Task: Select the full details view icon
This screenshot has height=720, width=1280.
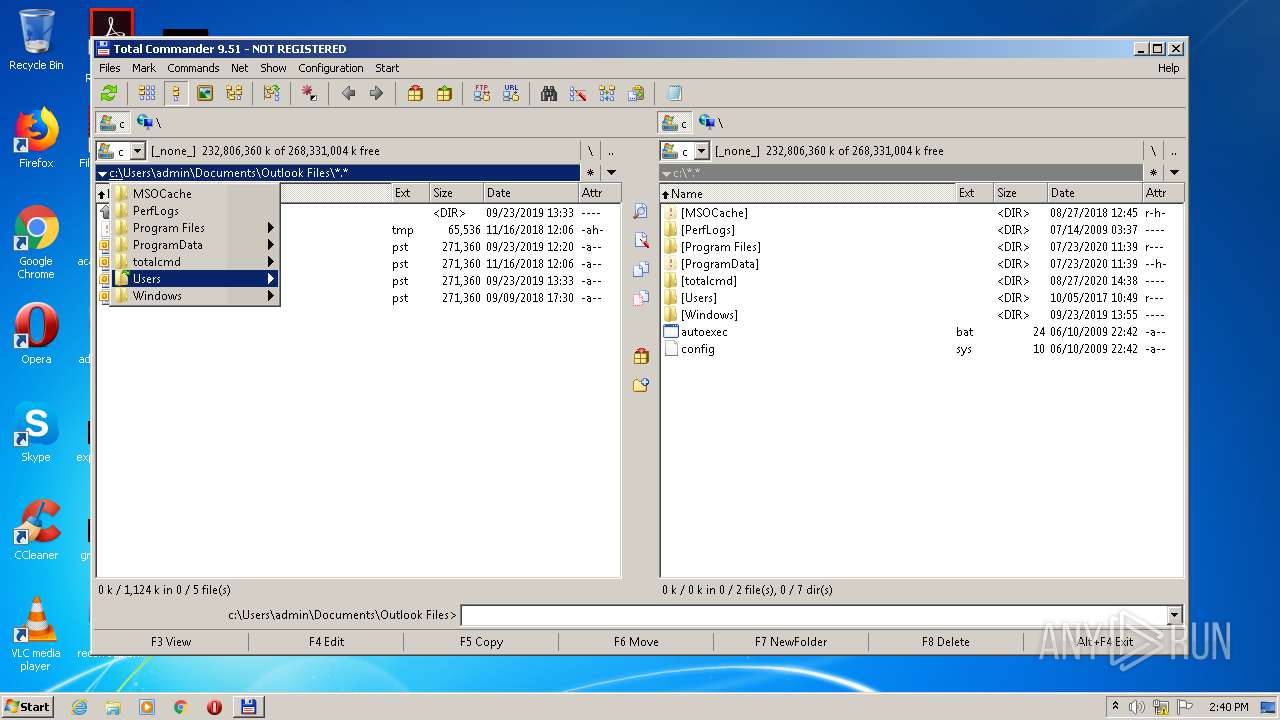Action: click(176, 93)
